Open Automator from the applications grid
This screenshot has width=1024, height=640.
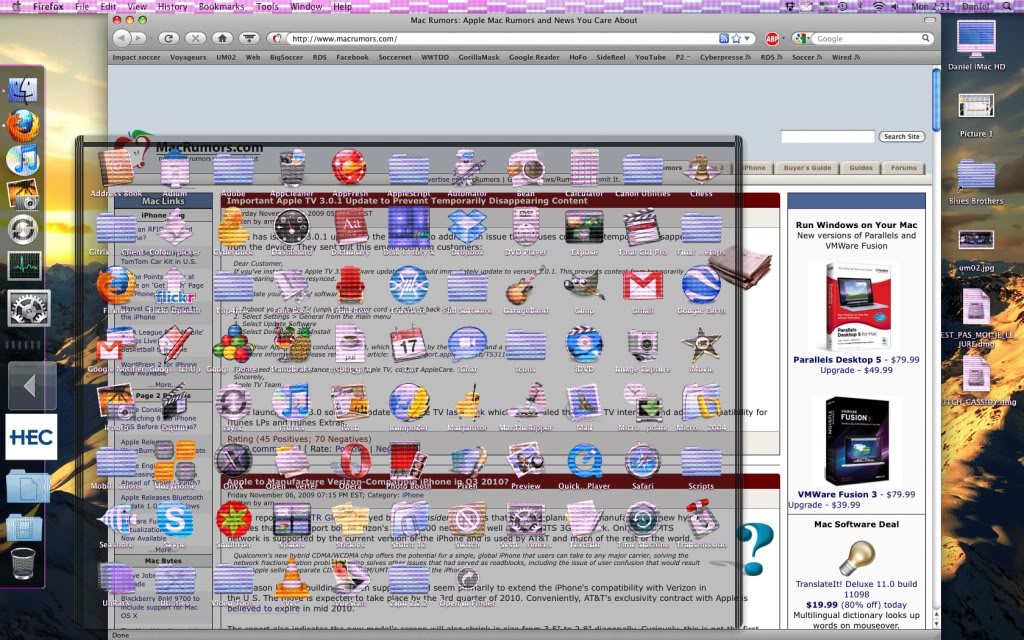[x=467, y=168]
